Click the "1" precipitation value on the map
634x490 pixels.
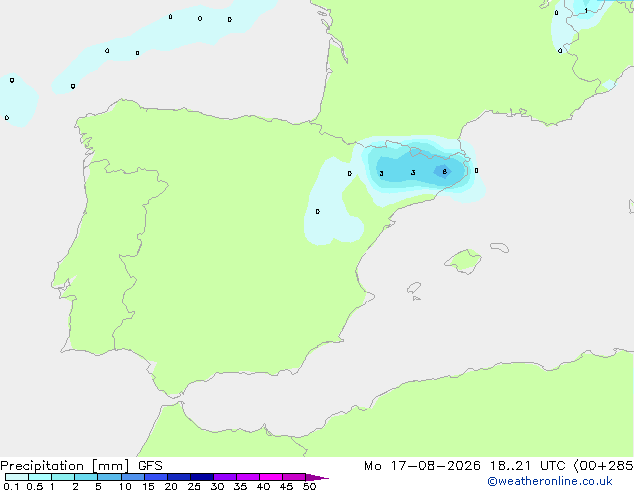tap(586, 11)
